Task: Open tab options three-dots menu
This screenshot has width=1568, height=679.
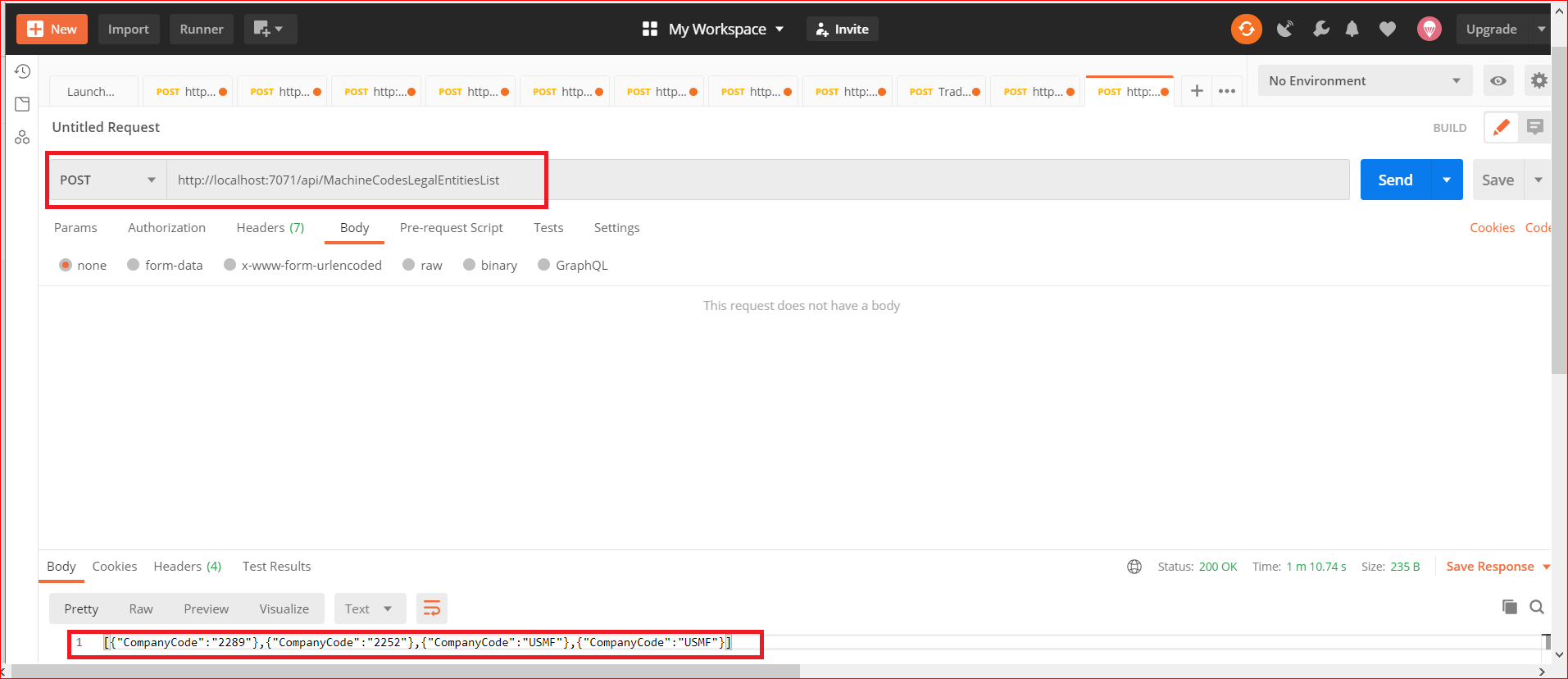Action: tap(1227, 91)
